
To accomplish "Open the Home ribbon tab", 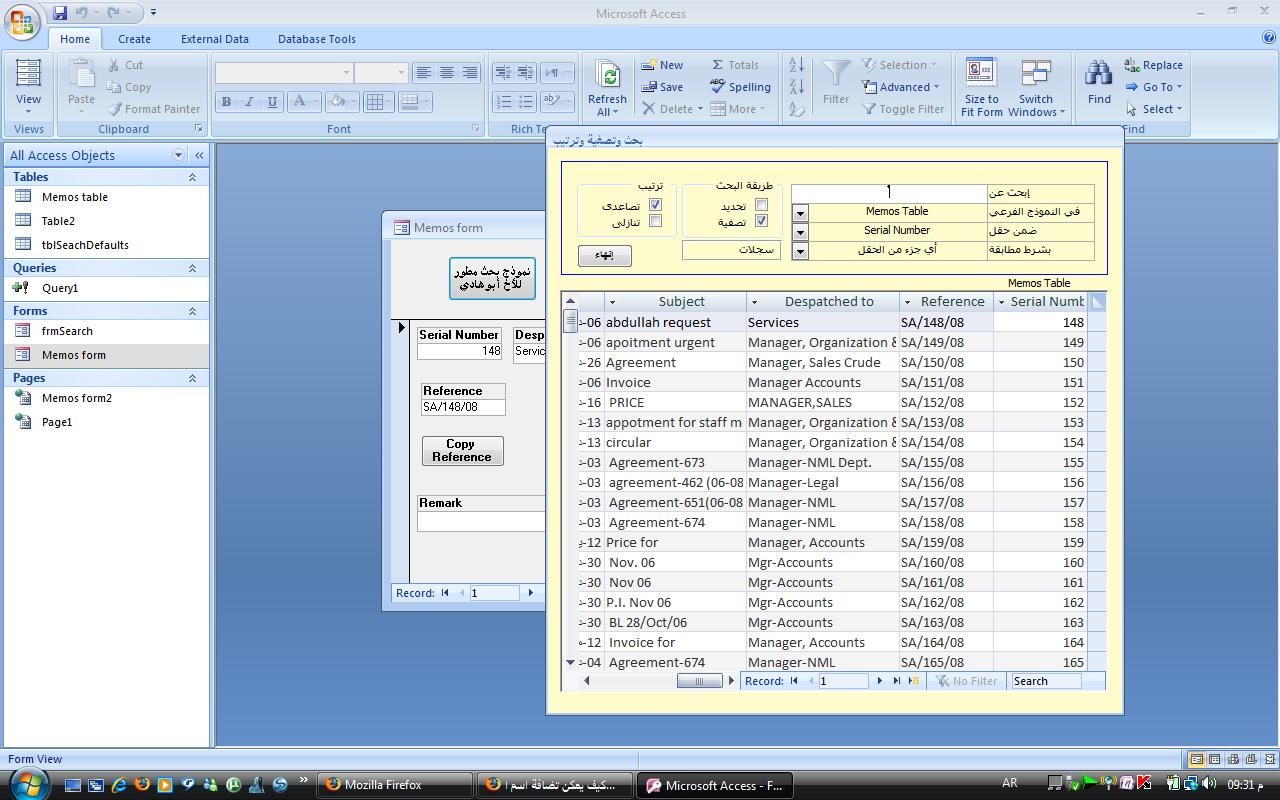I will tap(74, 39).
